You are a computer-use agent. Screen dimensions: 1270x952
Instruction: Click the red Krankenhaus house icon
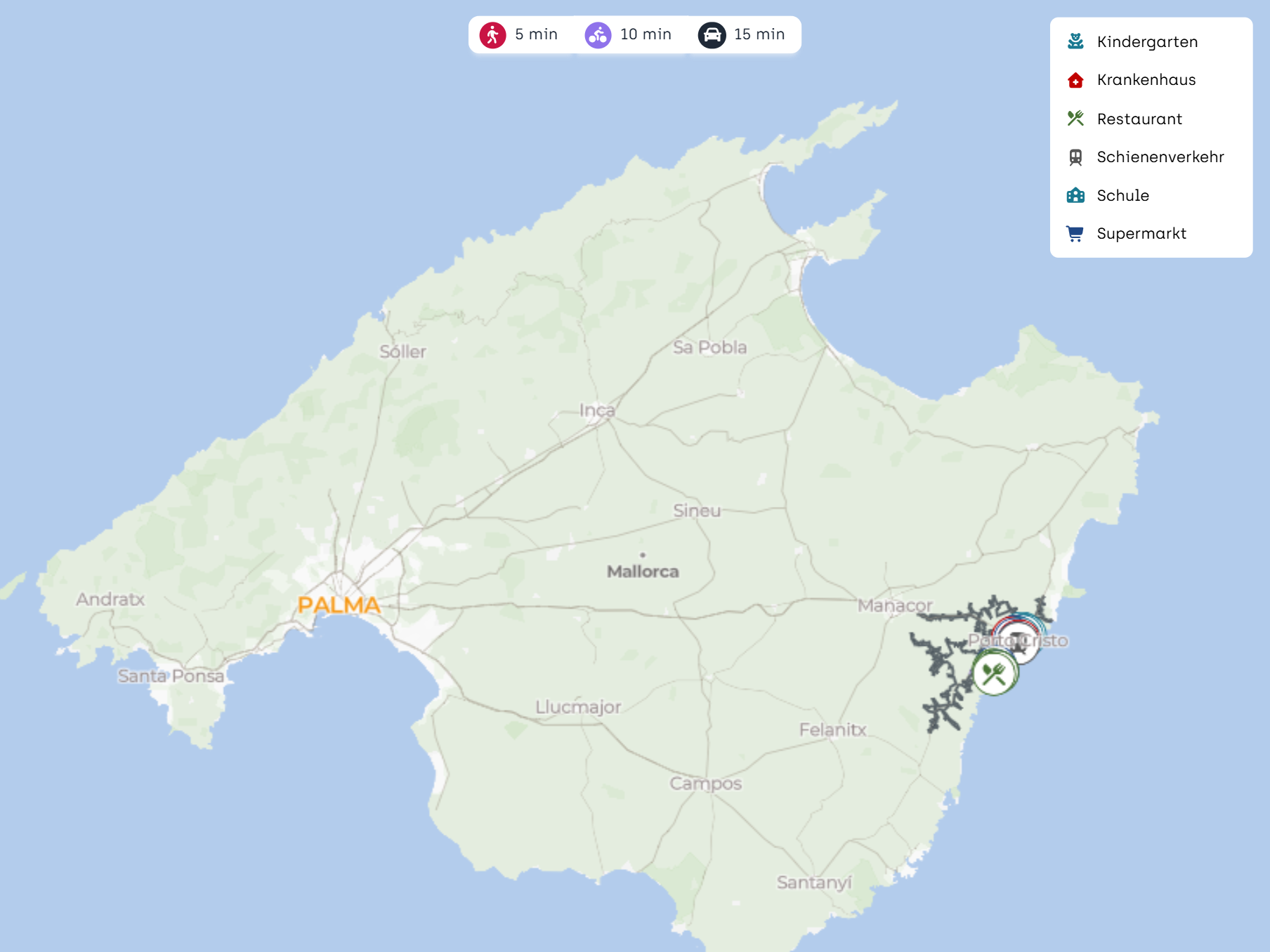pyautogui.click(x=1075, y=80)
